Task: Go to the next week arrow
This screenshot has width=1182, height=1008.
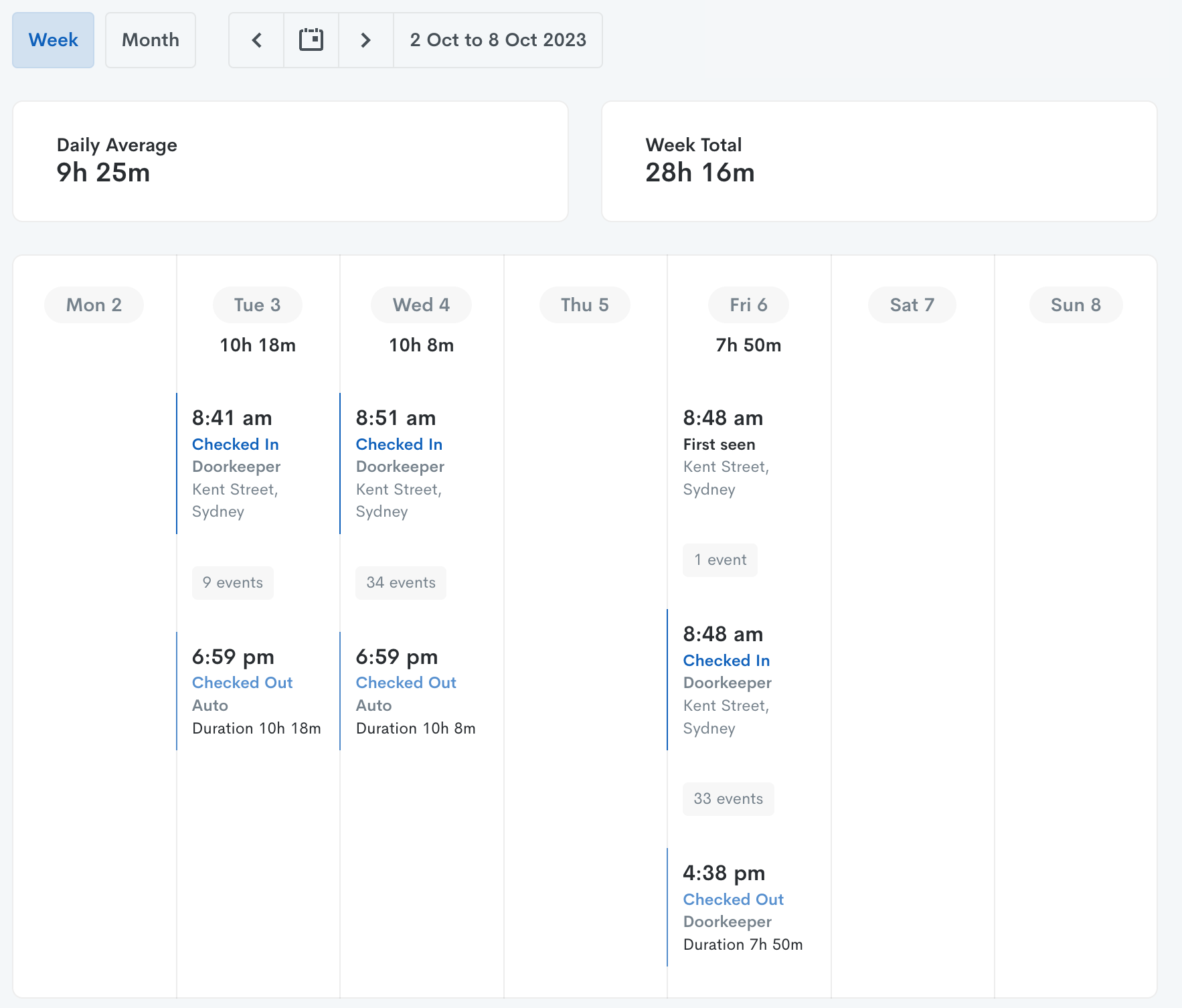Action: tap(365, 40)
